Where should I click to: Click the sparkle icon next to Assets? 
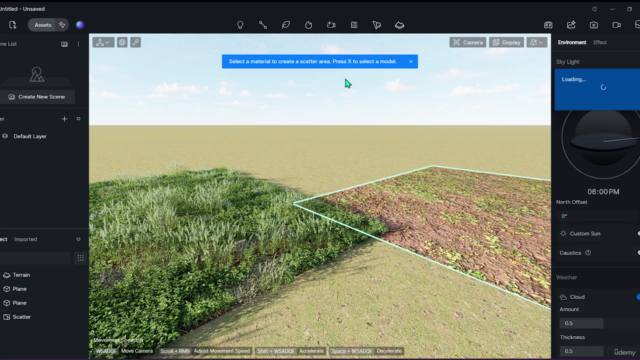tap(62, 25)
